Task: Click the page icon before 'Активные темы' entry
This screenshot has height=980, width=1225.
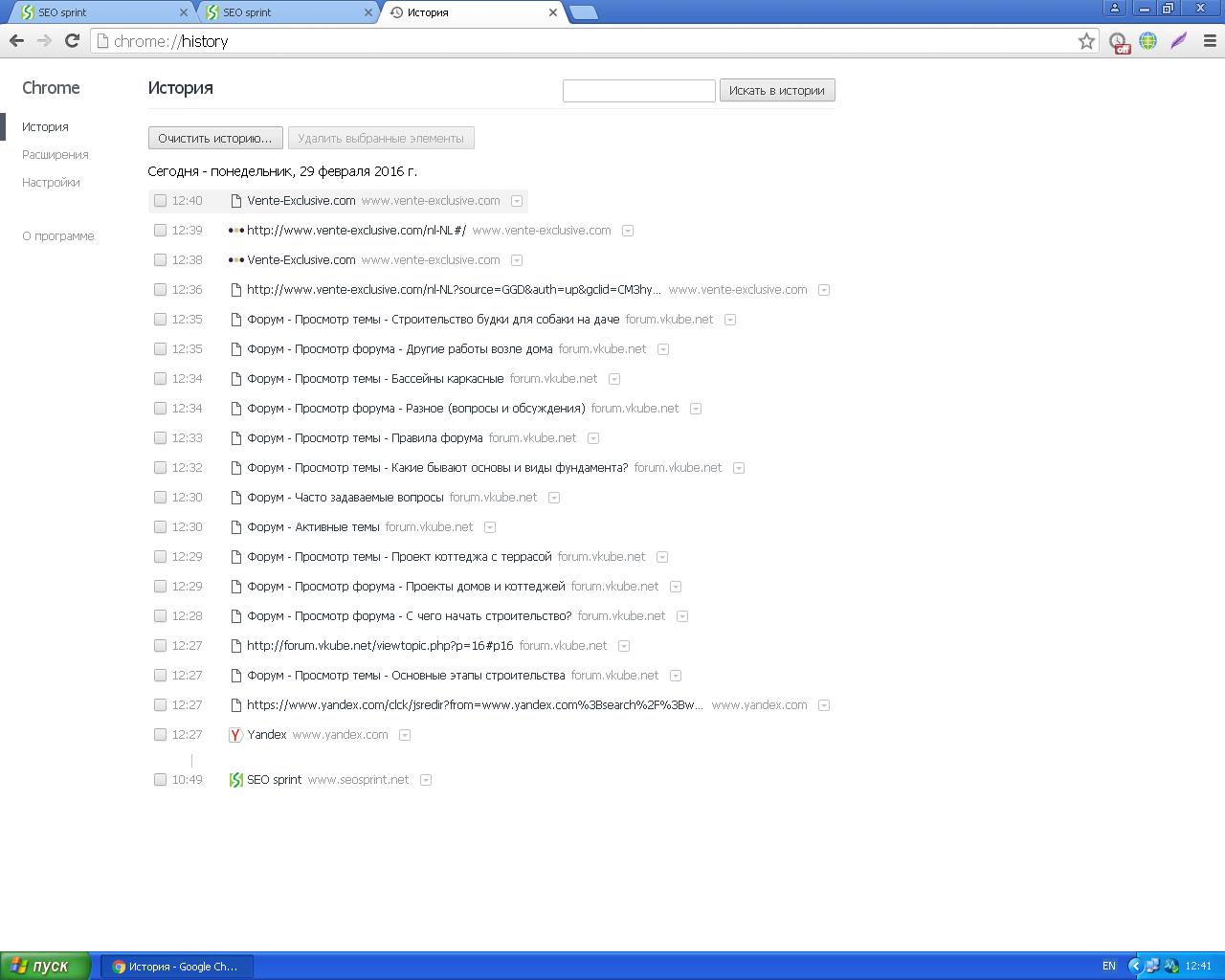Action: (x=235, y=527)
